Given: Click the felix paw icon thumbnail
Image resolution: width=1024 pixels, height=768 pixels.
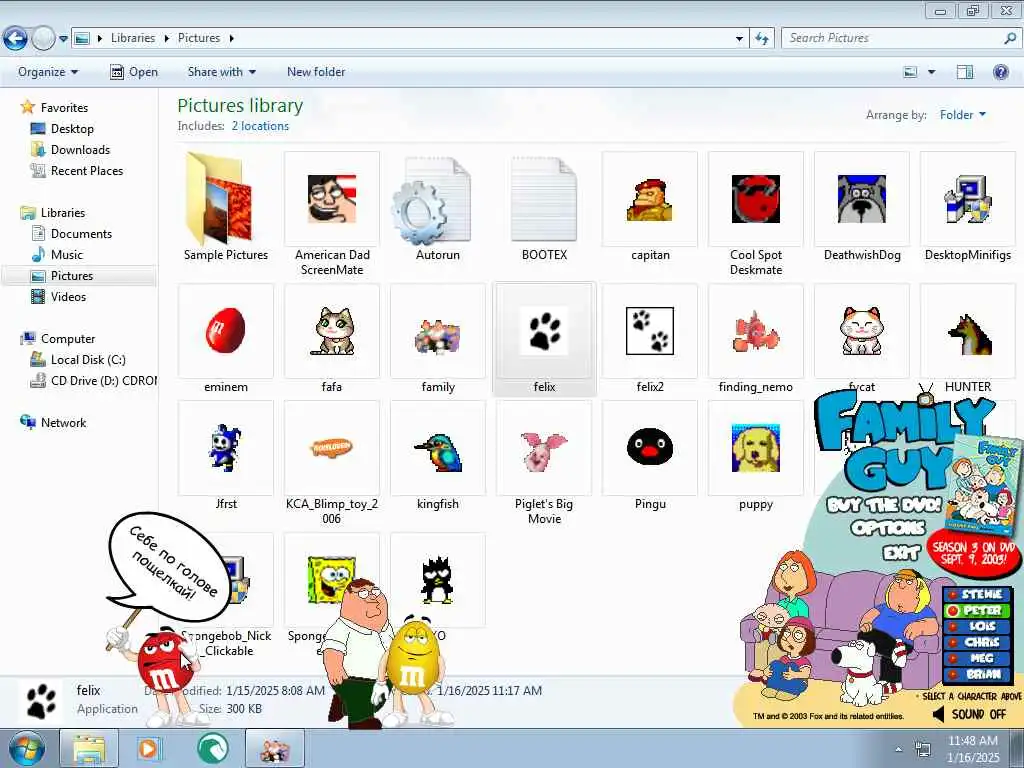Looking at the screenshot, I should pos(544,330).
